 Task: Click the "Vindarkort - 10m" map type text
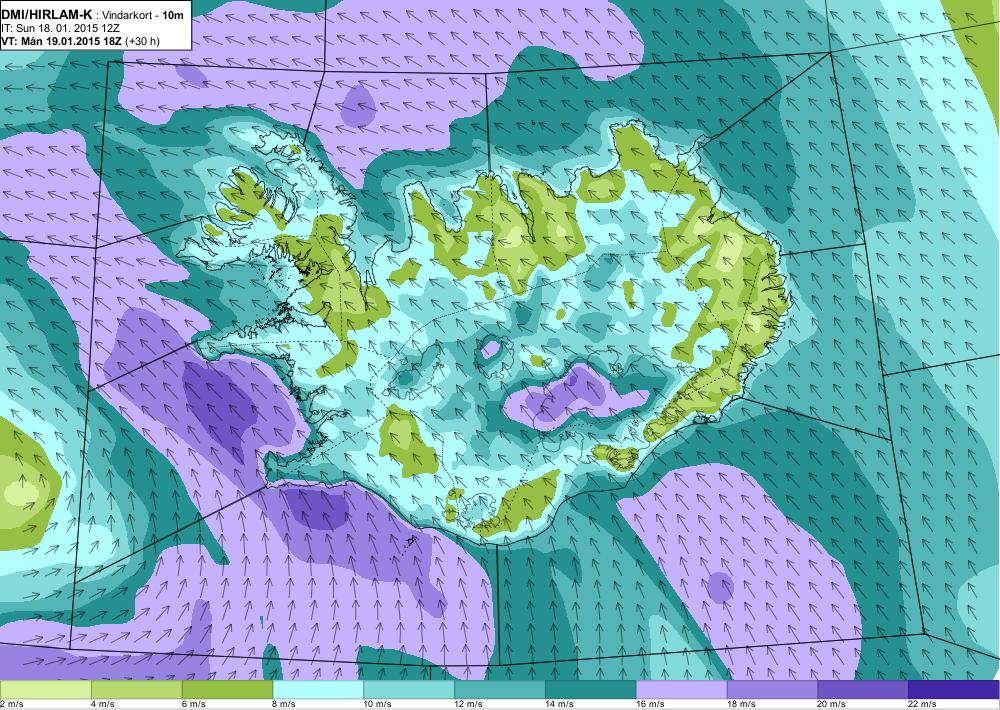(x=143, y=15)
